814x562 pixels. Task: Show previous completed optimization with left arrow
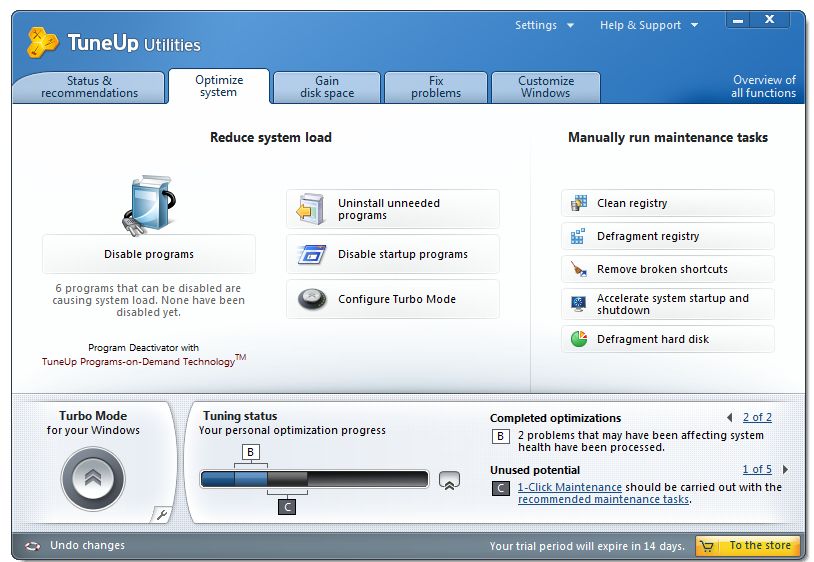tap(730, 417)
